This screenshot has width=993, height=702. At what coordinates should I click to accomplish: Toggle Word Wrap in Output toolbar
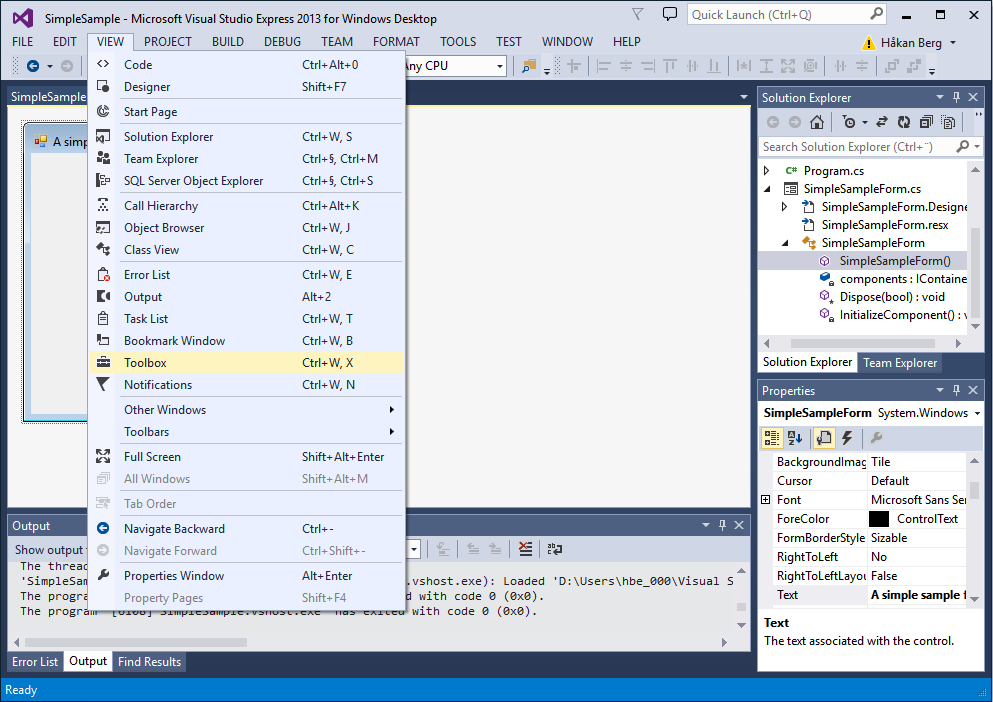tap(555, 549)
